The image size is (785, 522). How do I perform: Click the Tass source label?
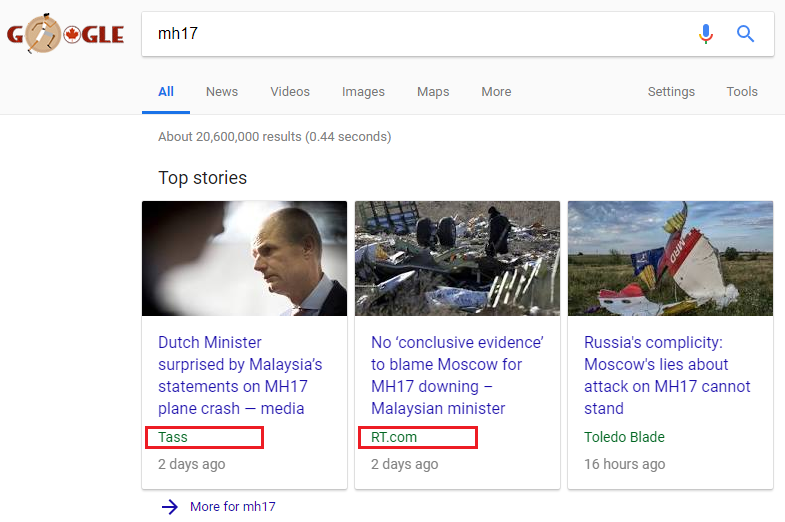coord(173,437)
